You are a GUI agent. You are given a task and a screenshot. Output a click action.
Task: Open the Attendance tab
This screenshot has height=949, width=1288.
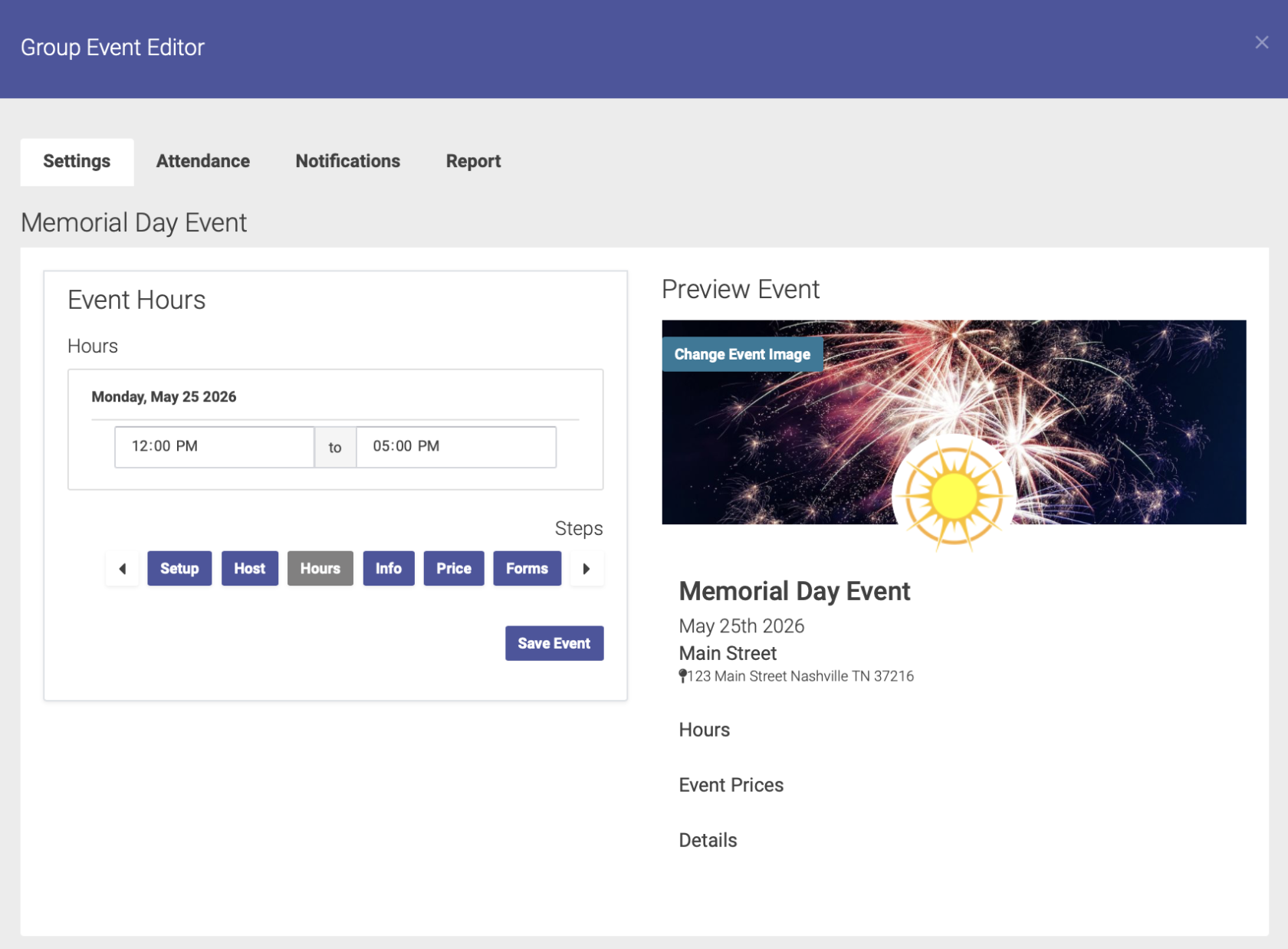coord(203,162)
